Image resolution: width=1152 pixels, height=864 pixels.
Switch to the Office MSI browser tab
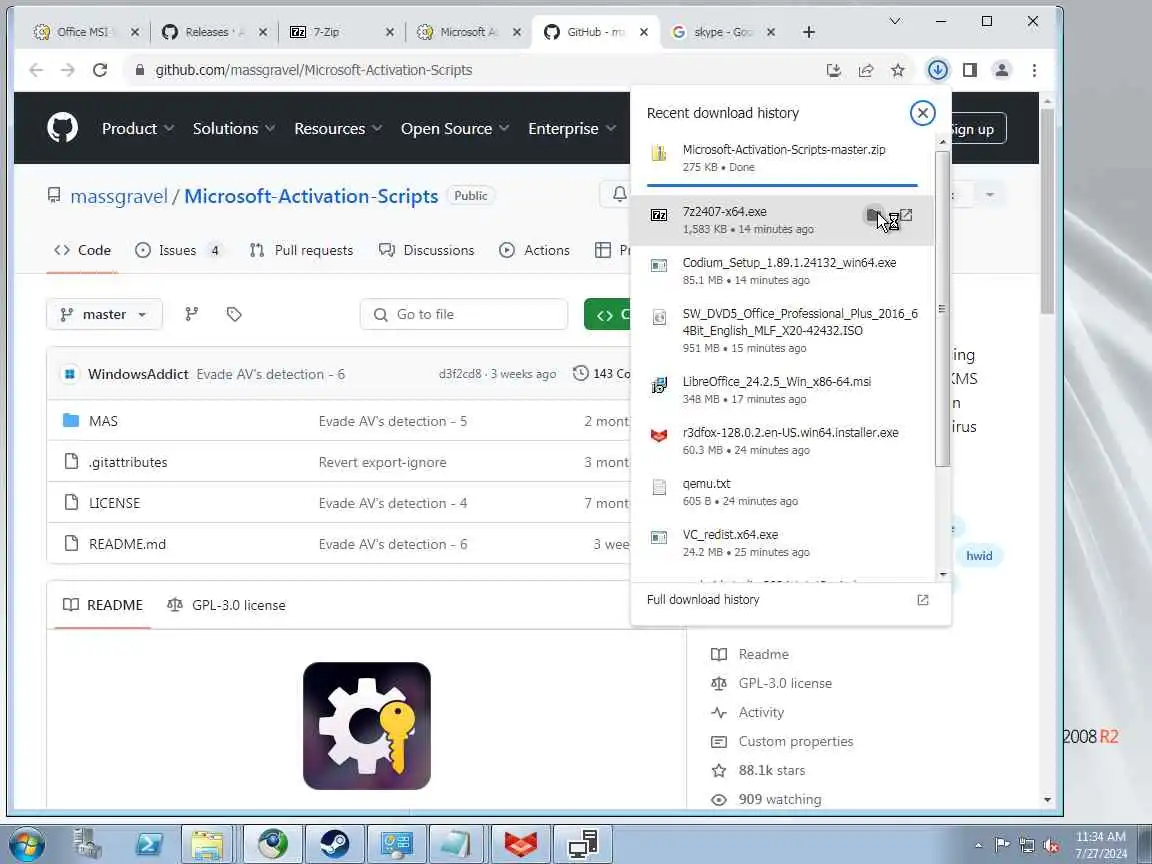pyautogui.click(x=82, y=32)
